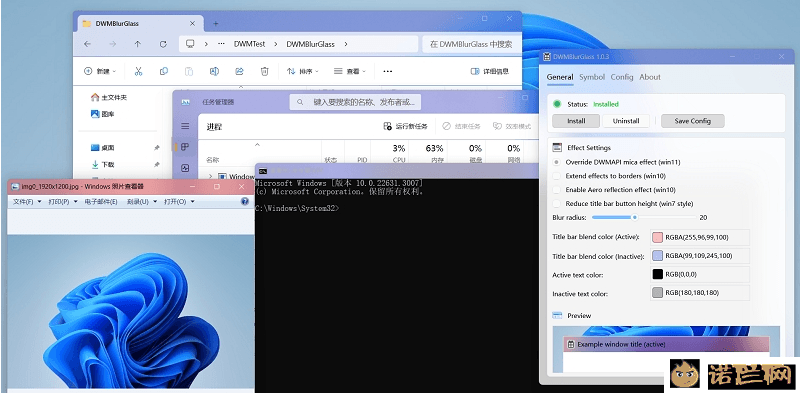Image resolution: width=800 pixels, height=393 pixels.
Task: Expand the Windows process row in Task Manager
Action: click(x=210, y=176)
